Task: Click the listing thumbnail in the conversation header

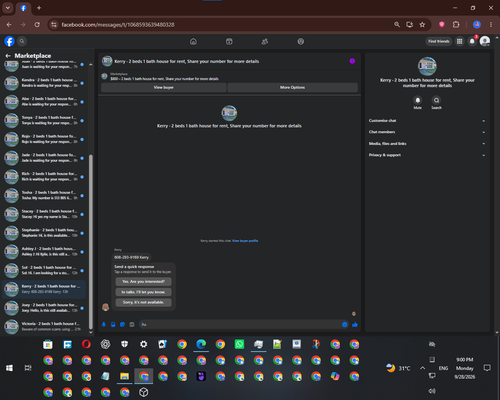Action: 107,61
